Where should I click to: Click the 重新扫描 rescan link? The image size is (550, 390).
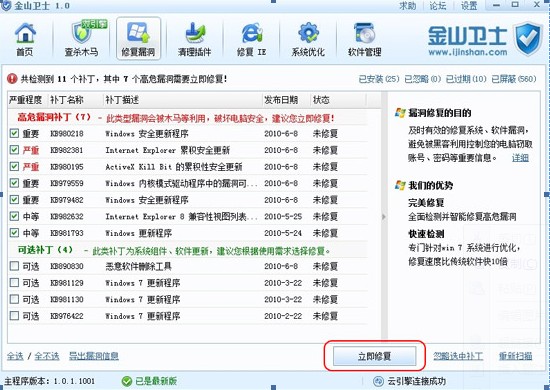coord(515,356)
